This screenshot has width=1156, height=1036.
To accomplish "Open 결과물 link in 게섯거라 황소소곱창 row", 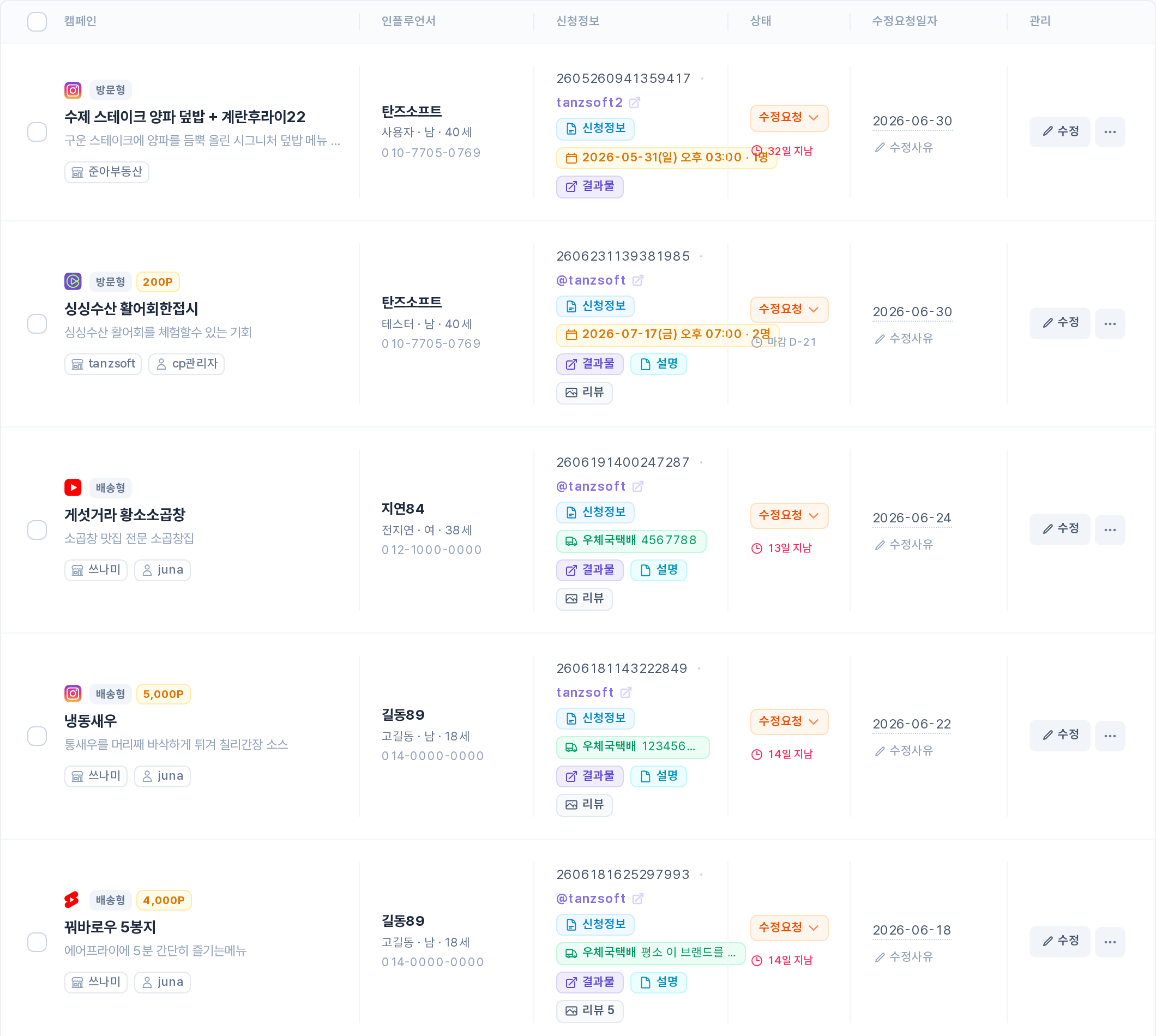I will tap(589, 569).
